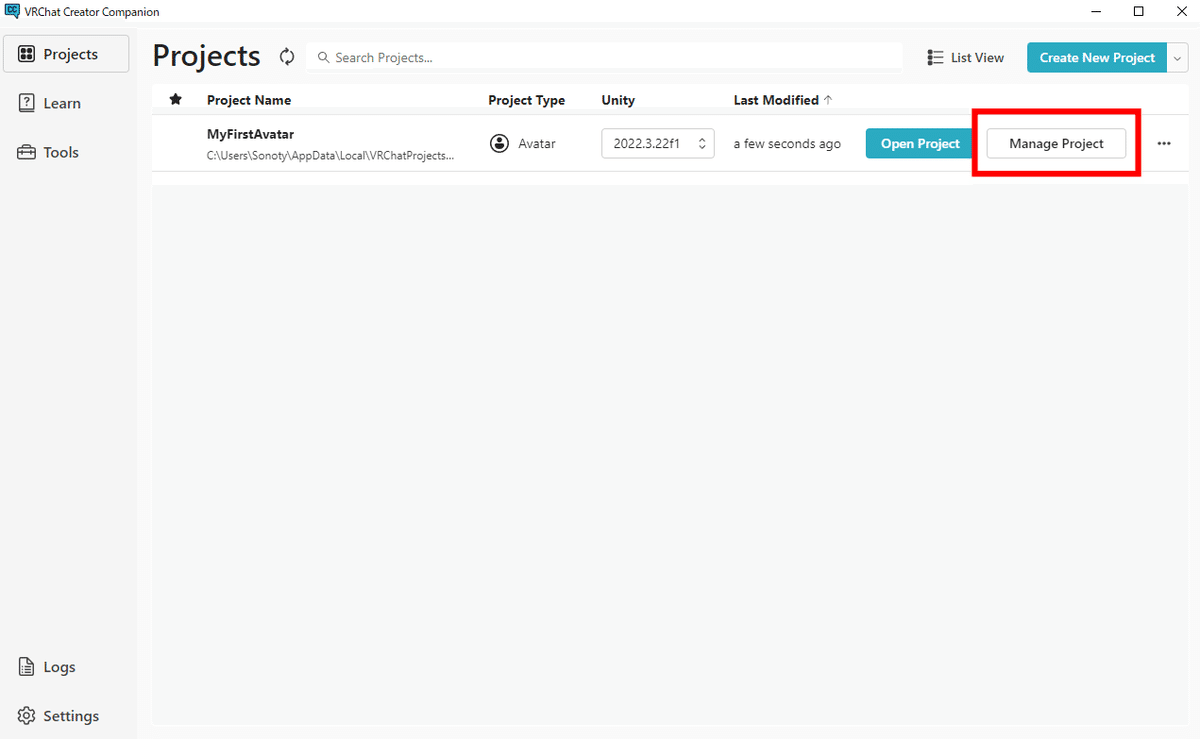
Task: Click the favorites star column header
Action: point(176,99)
